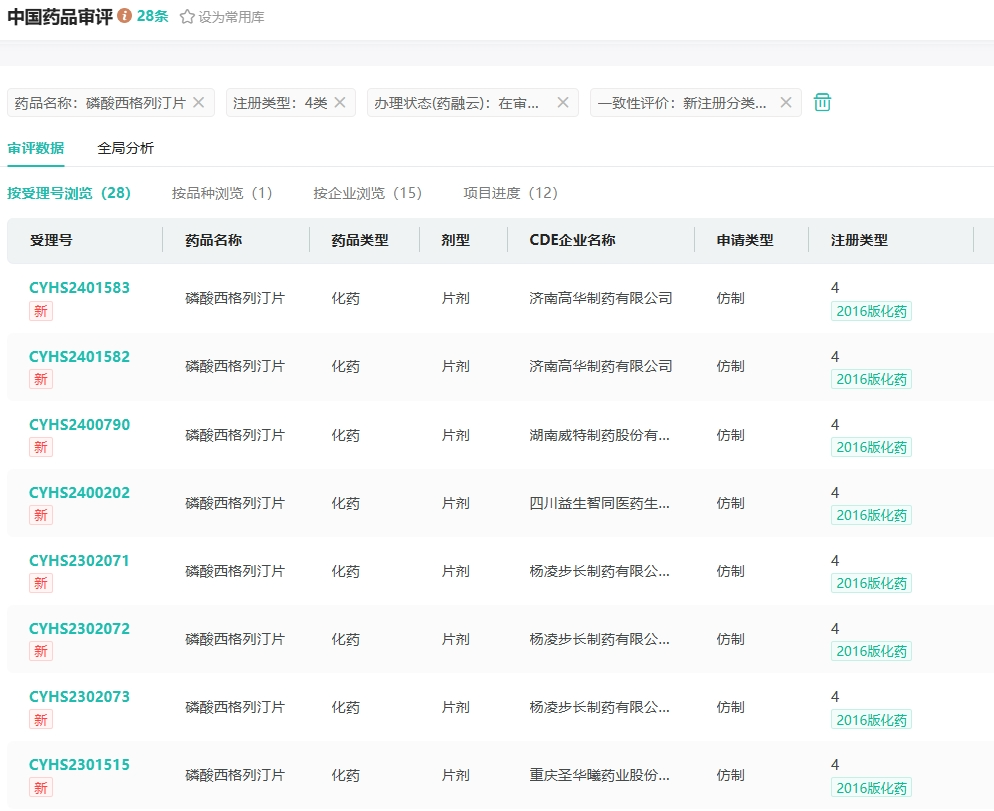
Task: Open acceptance number CYHS2400790
Action: 79,425
